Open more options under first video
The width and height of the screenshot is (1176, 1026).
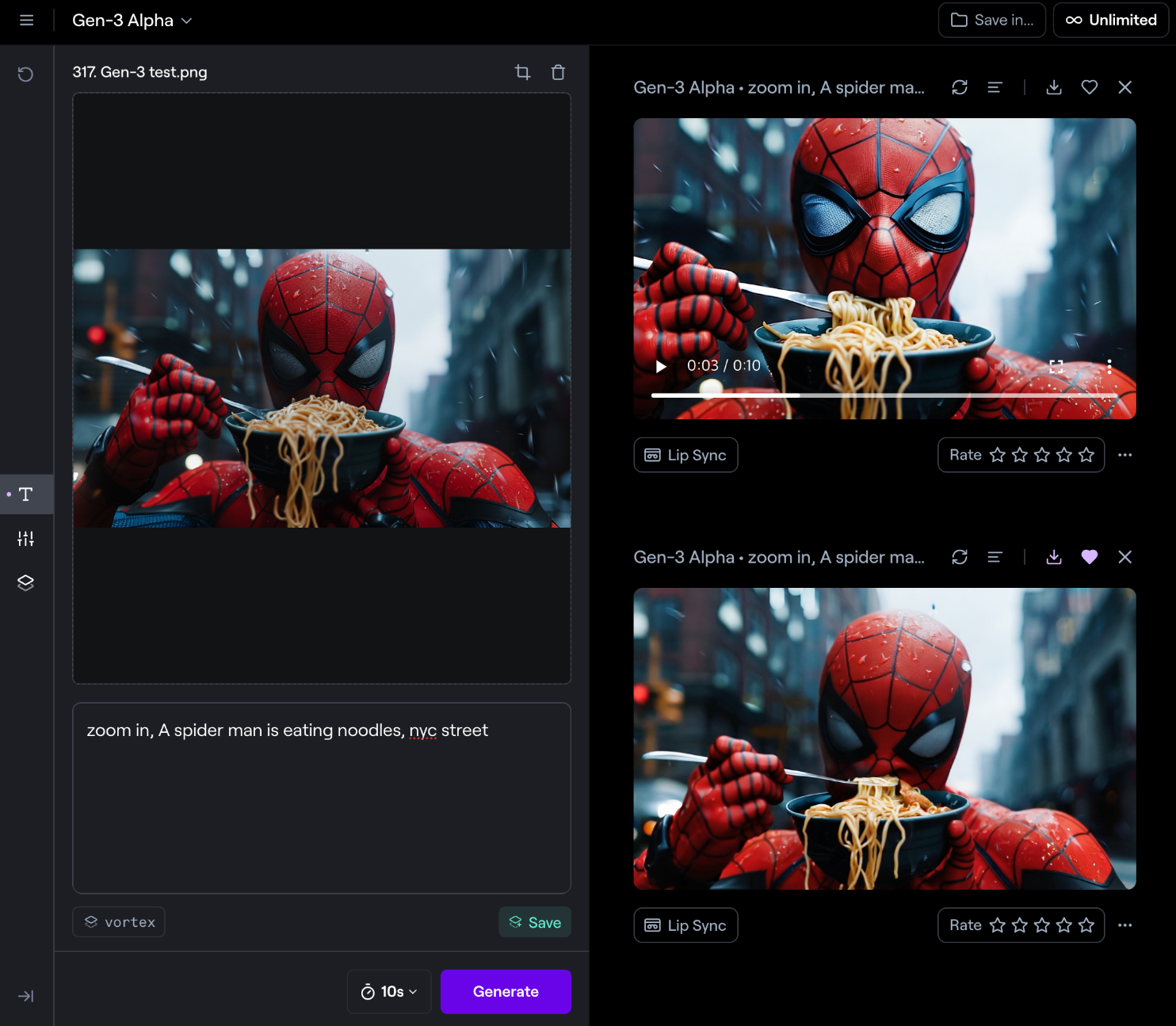(x=1124, y=455)
